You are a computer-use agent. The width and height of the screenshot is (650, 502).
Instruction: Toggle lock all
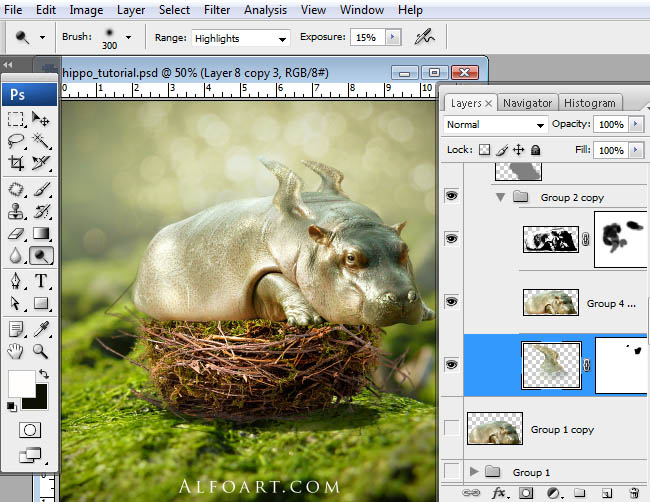(x=536, y=150)
